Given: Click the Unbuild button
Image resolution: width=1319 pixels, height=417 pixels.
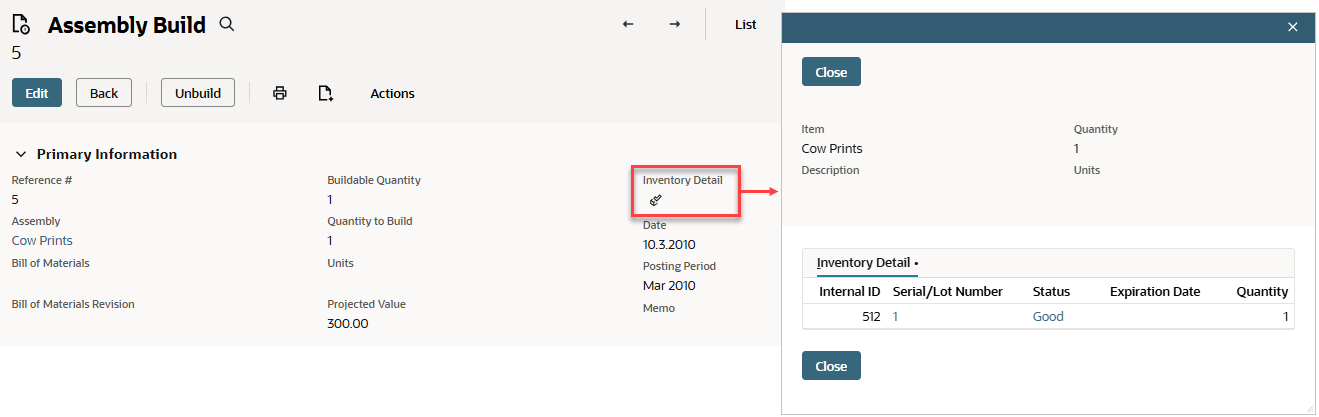Looking at the screenshot, I should [198, 93].
